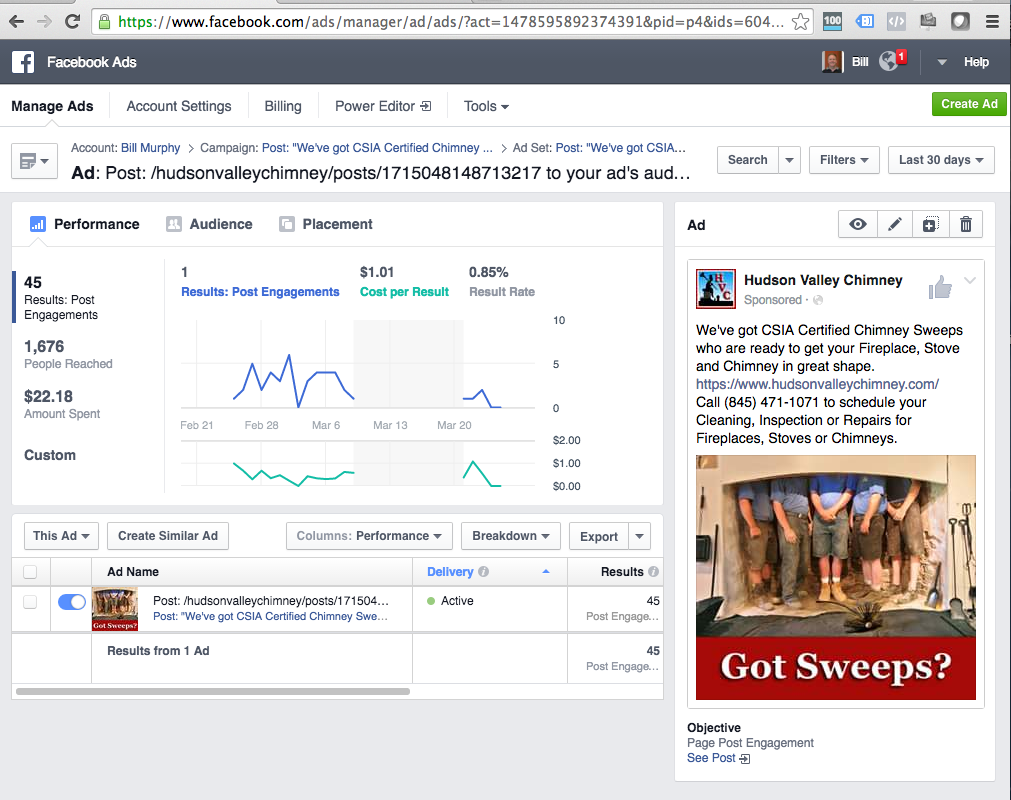Open the globe notifications icon
Screen dimensions: 1011x800
889,61
